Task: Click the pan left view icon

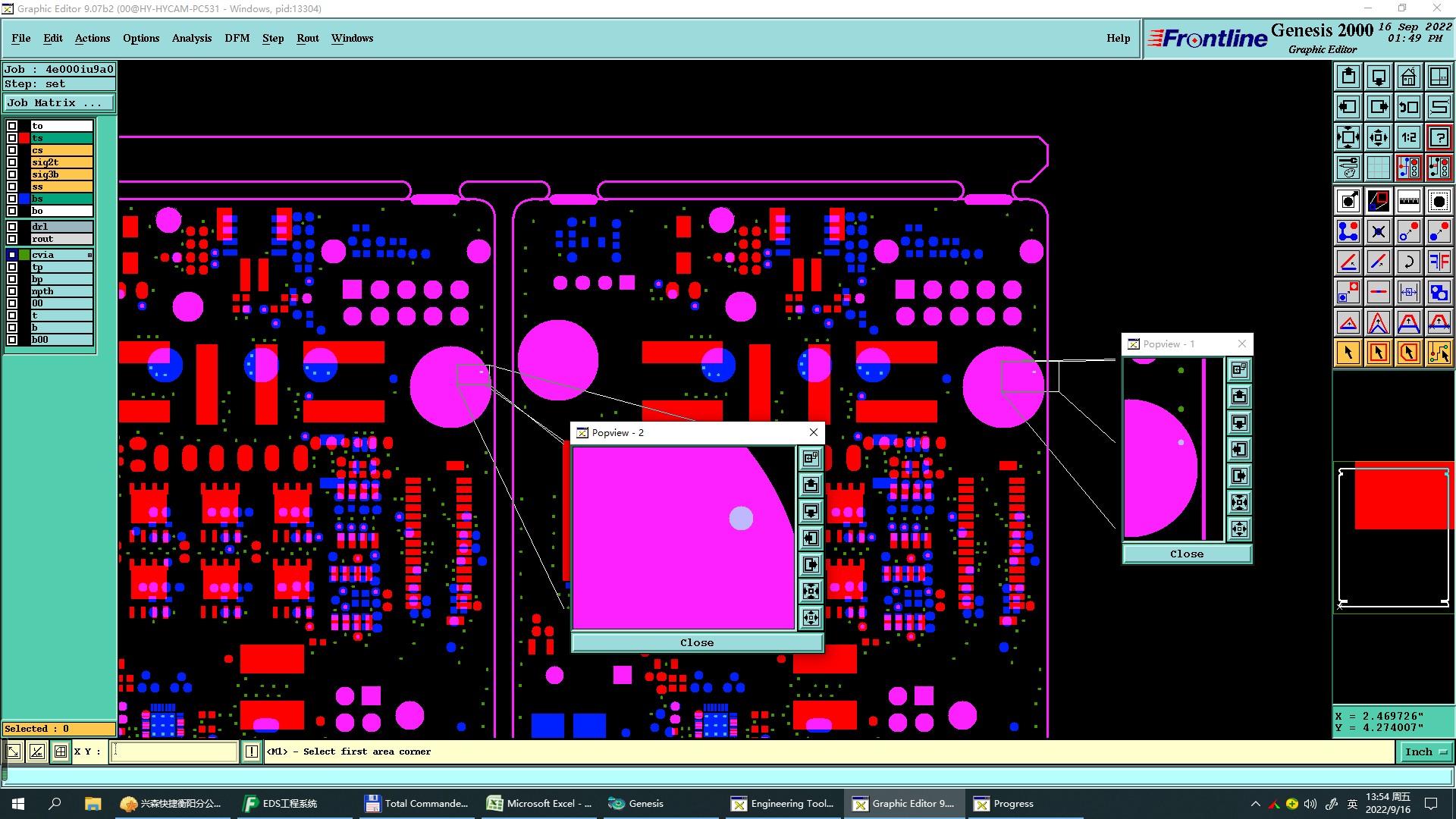Action: (x=1348, y=107)
